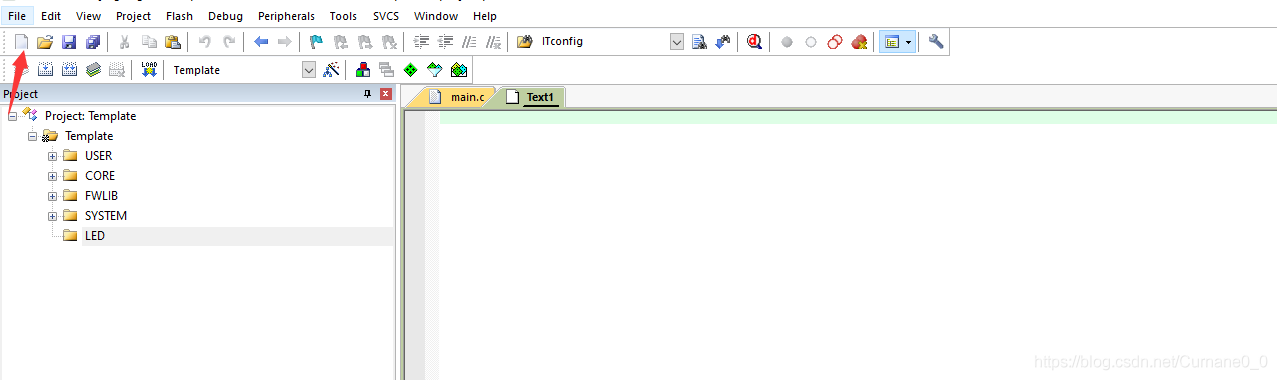
Task: Click the Paste clipboard icon
Action: [173, 42]
